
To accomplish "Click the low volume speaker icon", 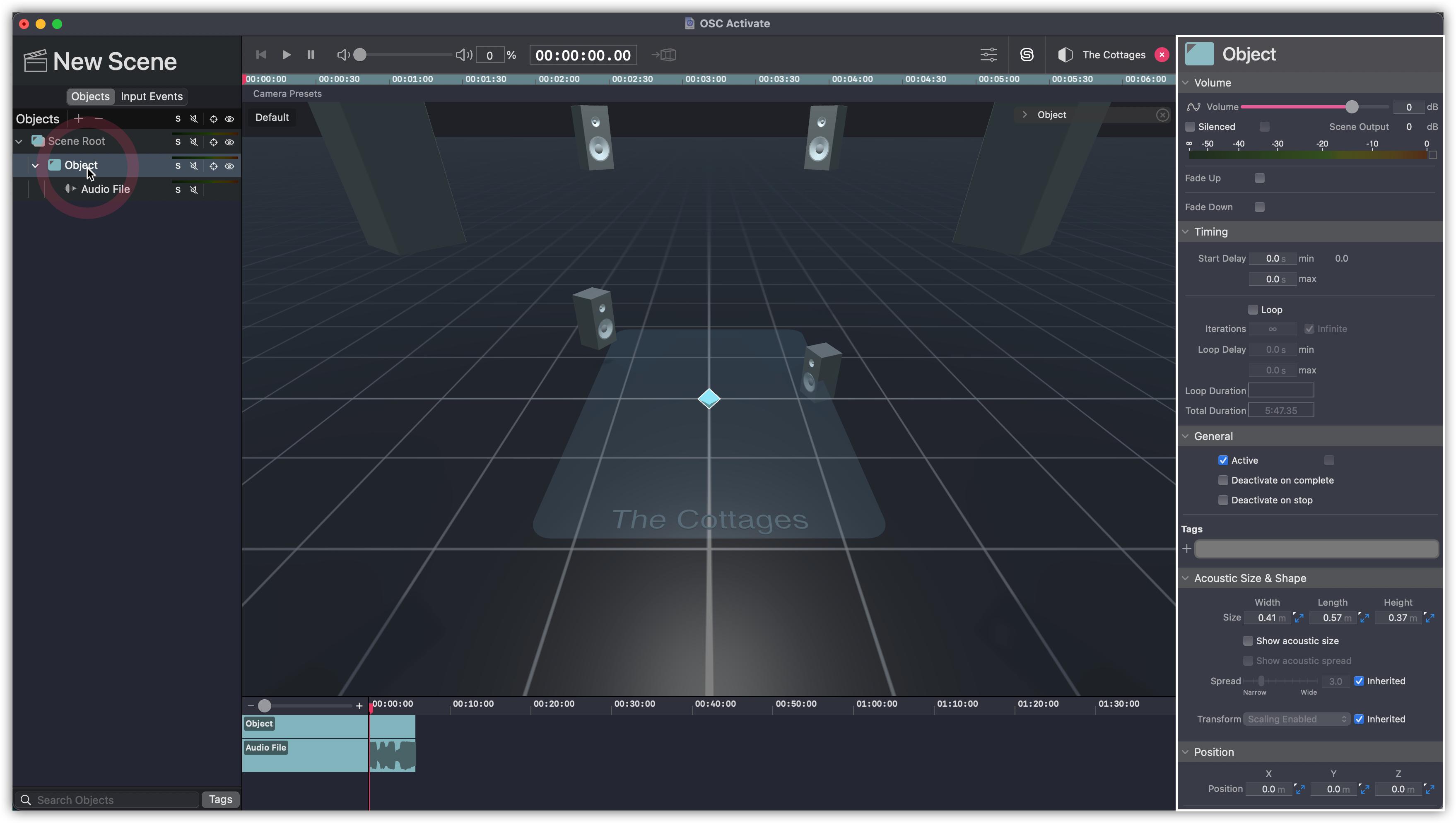I will pyautogui.click(x=342, y=55).
